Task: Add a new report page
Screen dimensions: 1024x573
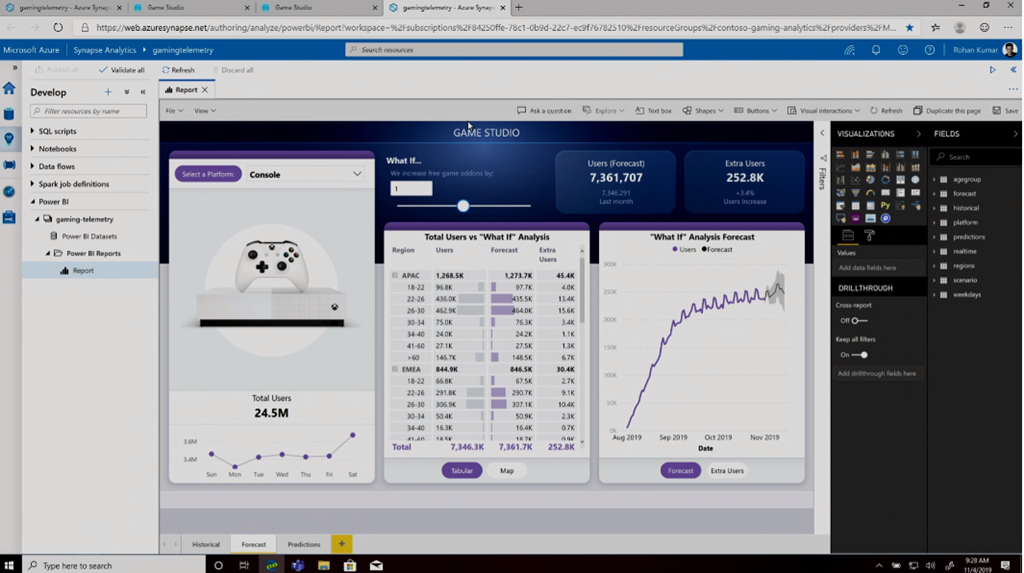Action: point(342,544)
